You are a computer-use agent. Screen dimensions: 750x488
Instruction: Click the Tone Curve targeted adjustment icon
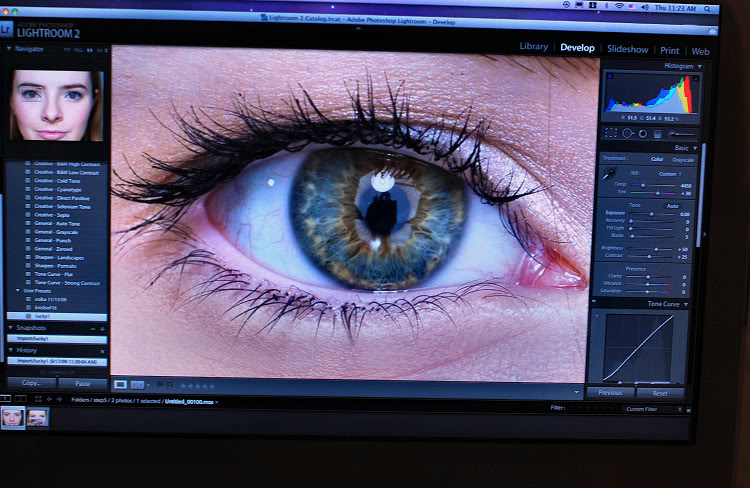(x=596, y=316)
